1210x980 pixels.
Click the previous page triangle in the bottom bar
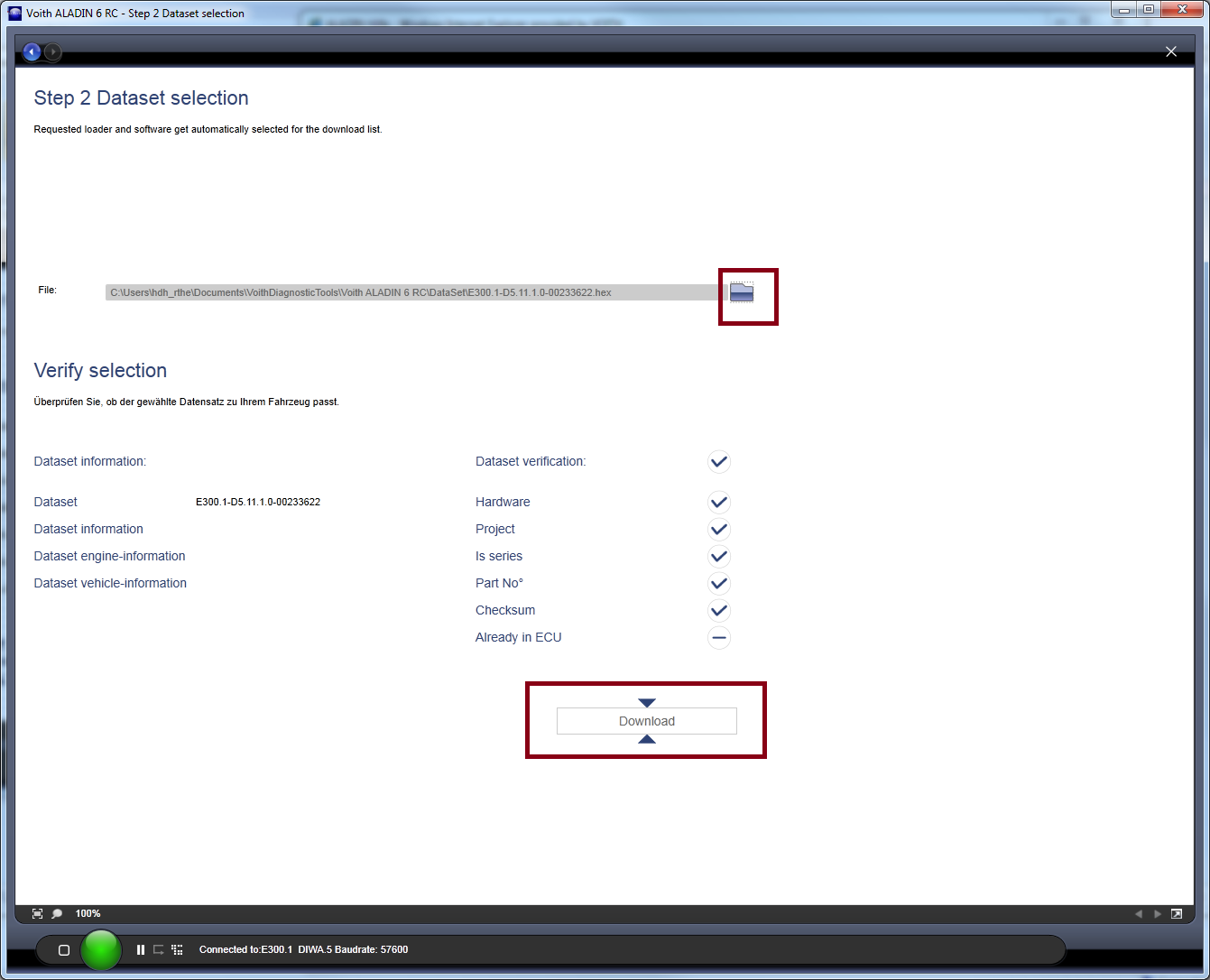1139,914
